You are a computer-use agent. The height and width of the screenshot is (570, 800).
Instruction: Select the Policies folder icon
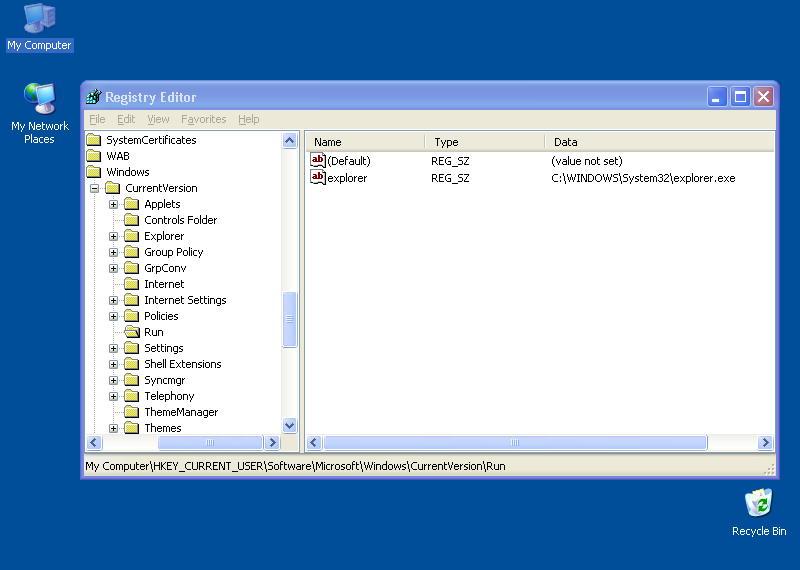click(x=132, y=316)
